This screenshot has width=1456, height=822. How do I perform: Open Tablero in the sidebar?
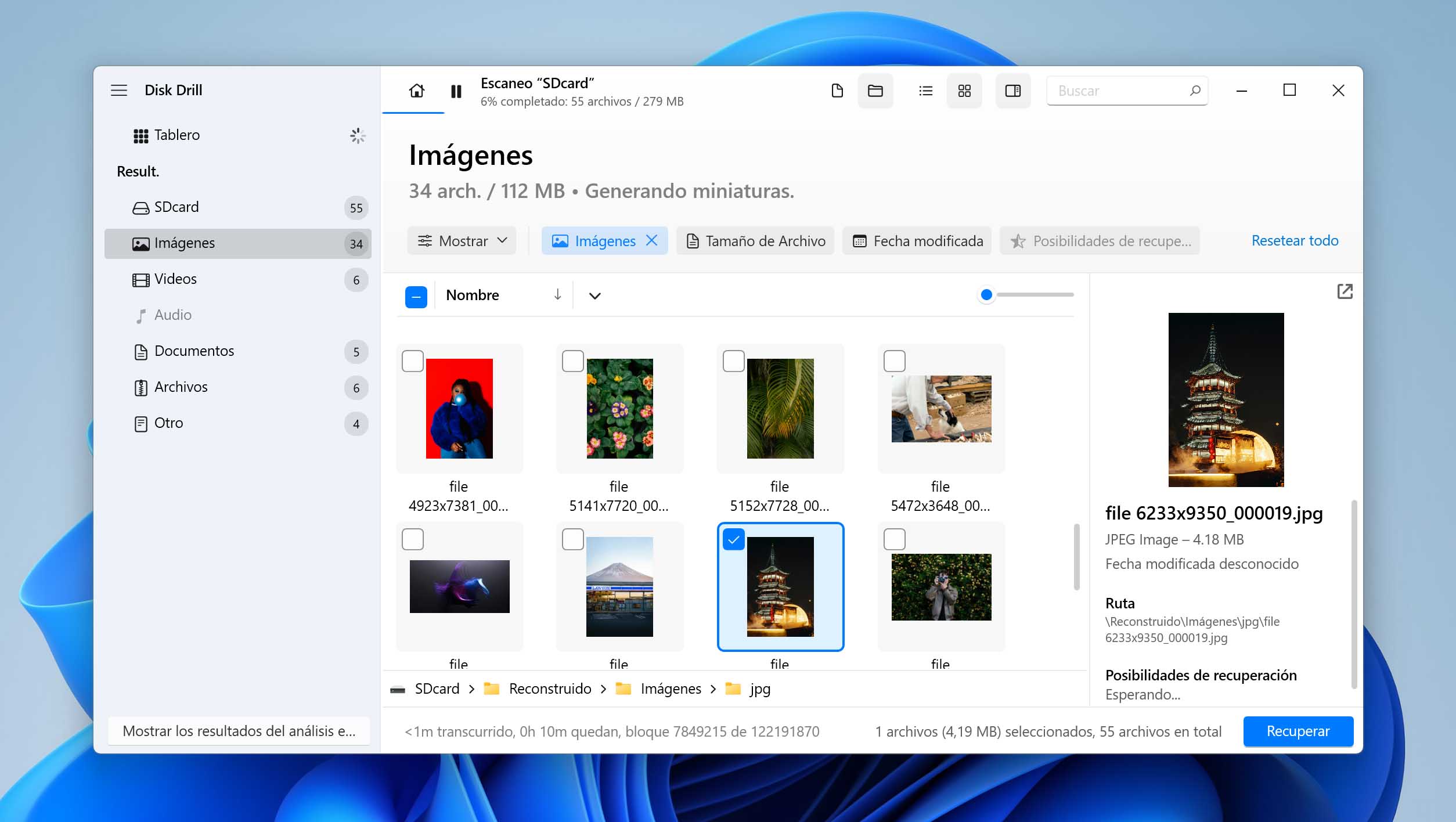pyautogui.click(x=238, y=136)
